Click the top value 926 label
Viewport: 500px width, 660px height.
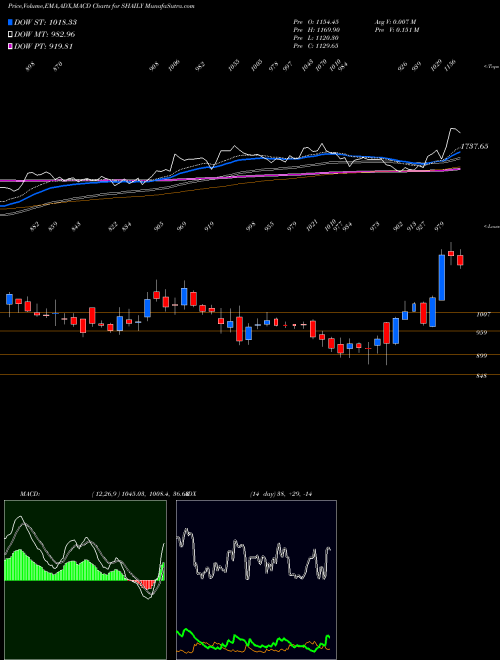pyautogui.click(x=403, y=66)
